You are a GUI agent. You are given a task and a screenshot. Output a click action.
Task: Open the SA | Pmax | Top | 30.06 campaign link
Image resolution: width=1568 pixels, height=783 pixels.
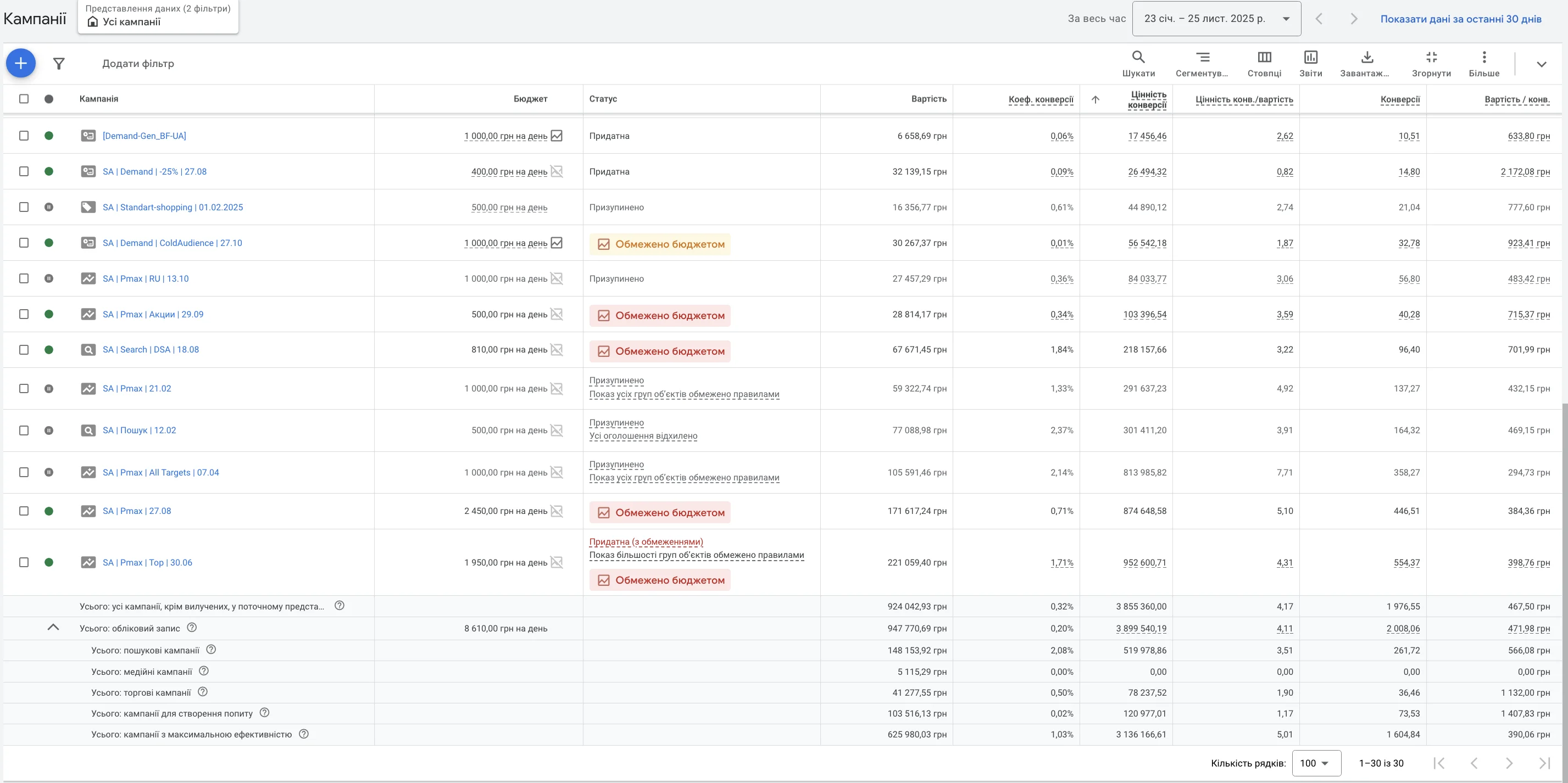click(147, 563)
